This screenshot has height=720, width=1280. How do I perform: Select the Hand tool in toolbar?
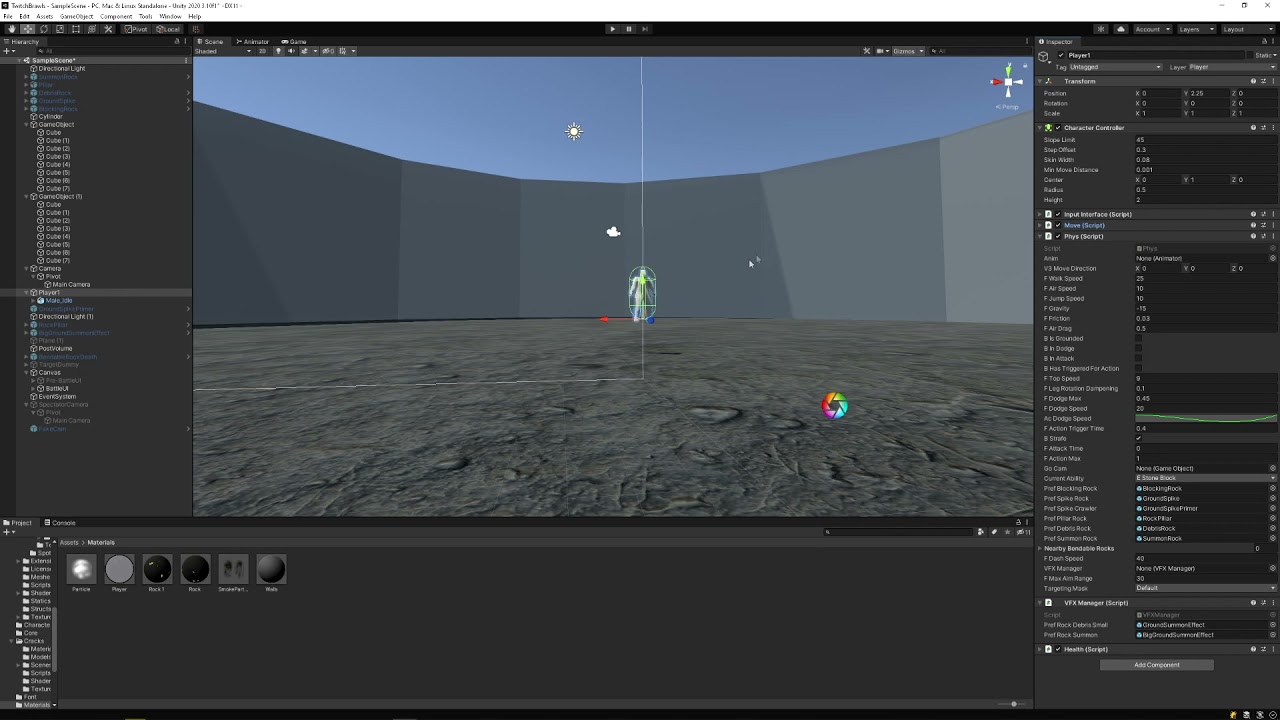[11, 29]
